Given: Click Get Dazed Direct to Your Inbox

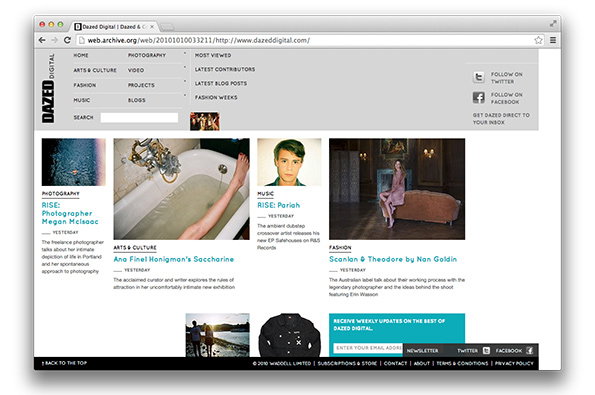Looking at the screenshot, I should tap(501, 119).
